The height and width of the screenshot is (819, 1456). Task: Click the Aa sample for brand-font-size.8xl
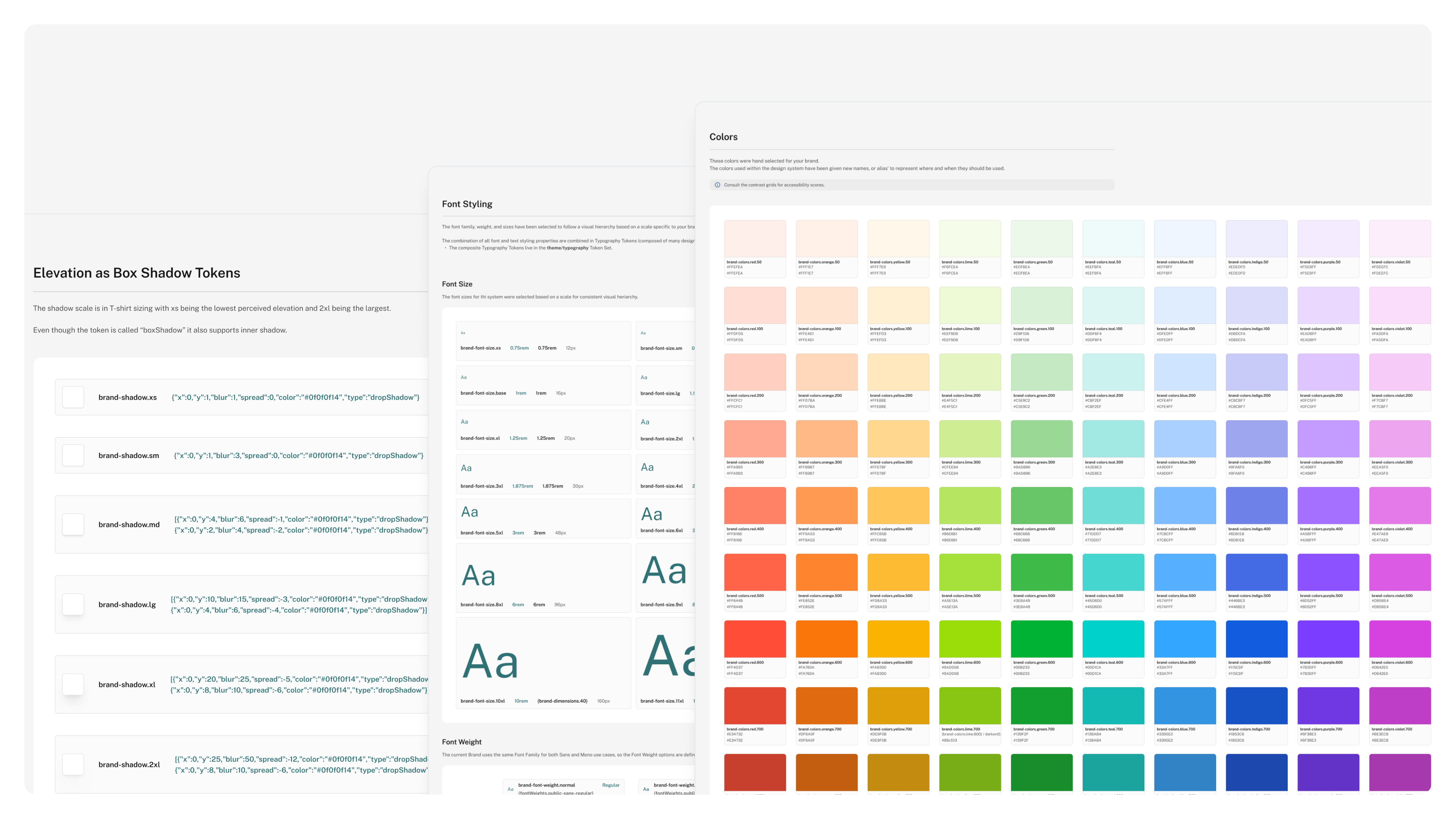(x=478, y=576)
